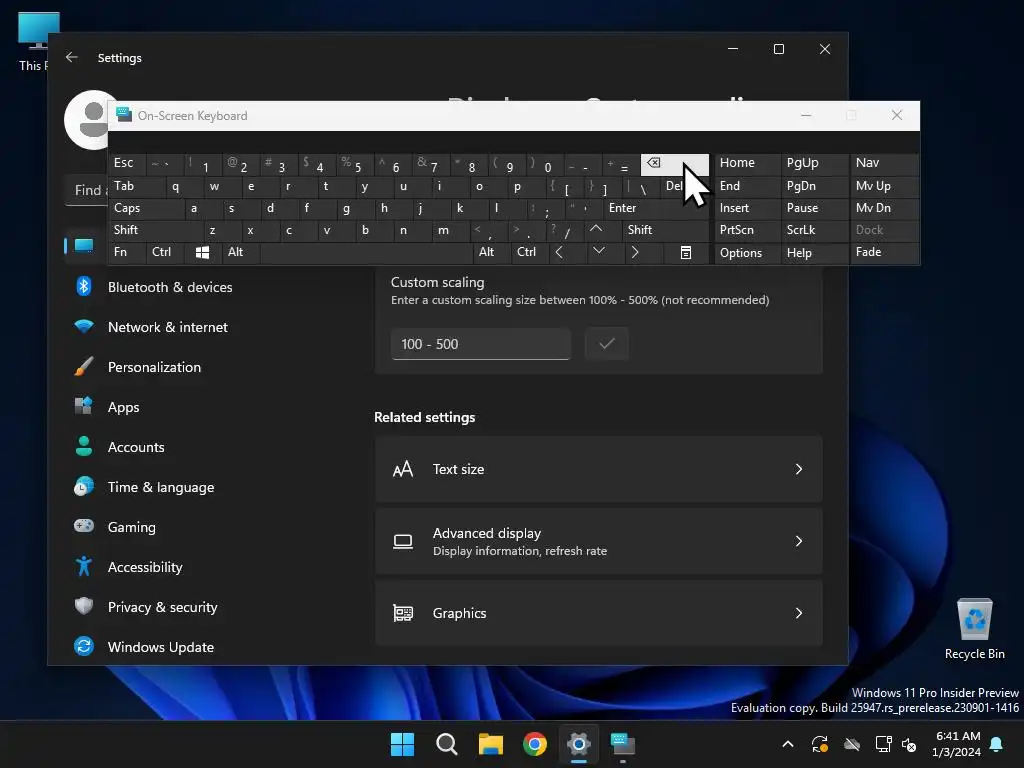Click the up arrow key on keyboard
The image size is (1024, 768).
pyautogui.click(x=596, y=230)
